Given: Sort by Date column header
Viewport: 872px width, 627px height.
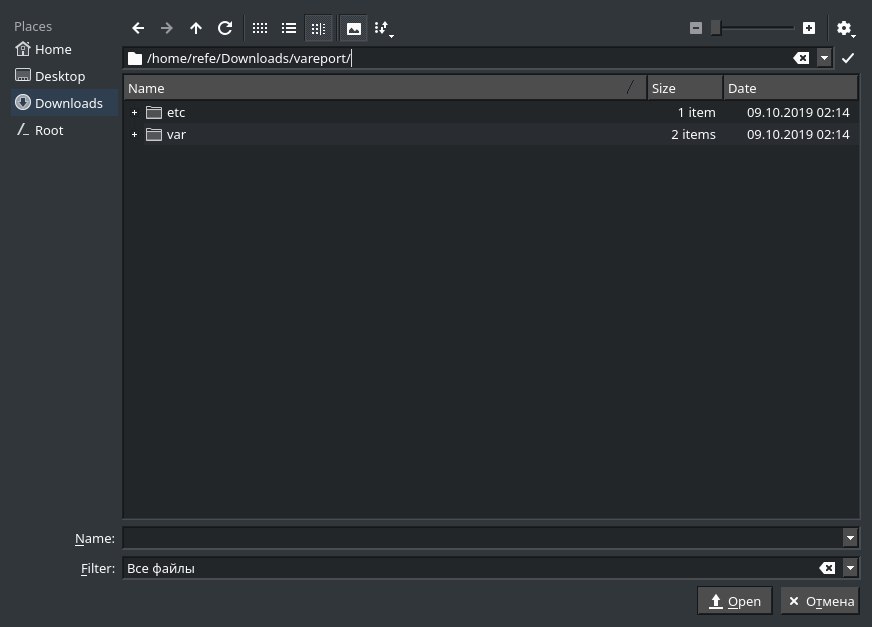Looking at the screenshot, I should (x=790, y=88).
